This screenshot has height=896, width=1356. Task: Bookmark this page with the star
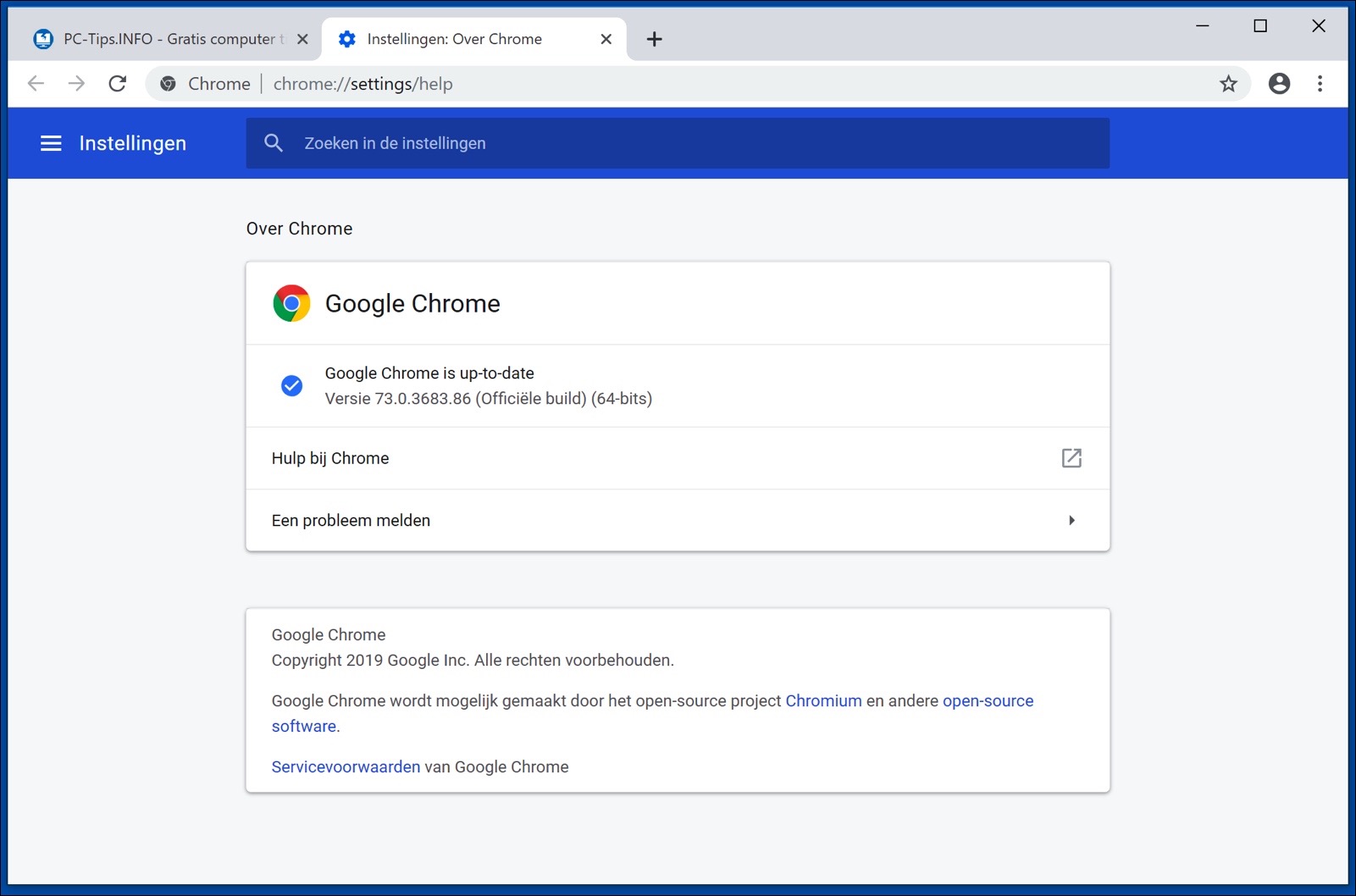tap(1228, 83)
